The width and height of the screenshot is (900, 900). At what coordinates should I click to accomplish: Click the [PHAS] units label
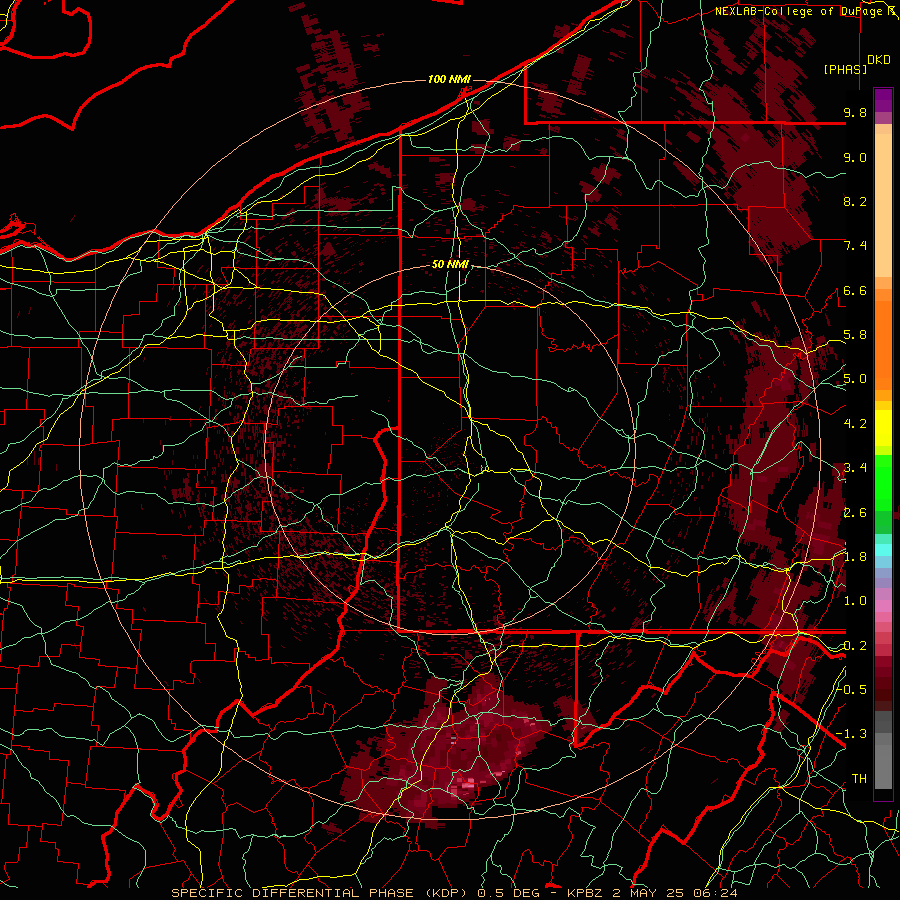point(845,69)
